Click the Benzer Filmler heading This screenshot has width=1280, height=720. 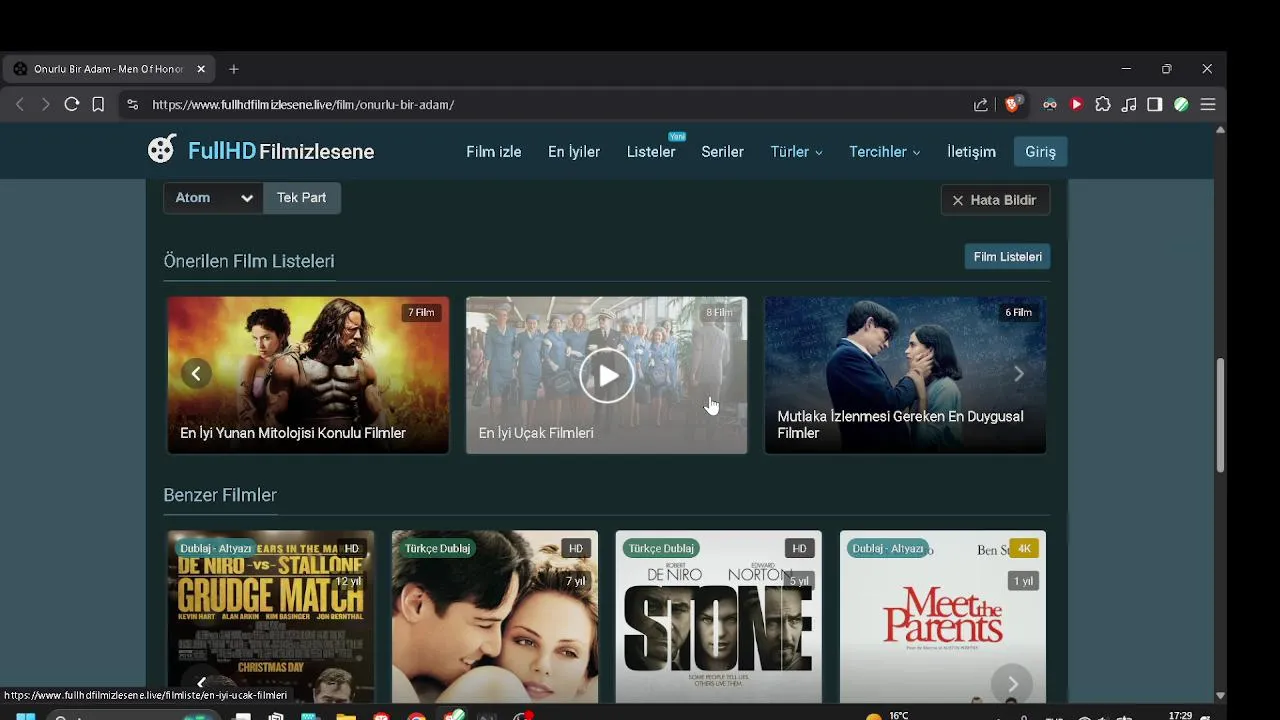(220, 495)
